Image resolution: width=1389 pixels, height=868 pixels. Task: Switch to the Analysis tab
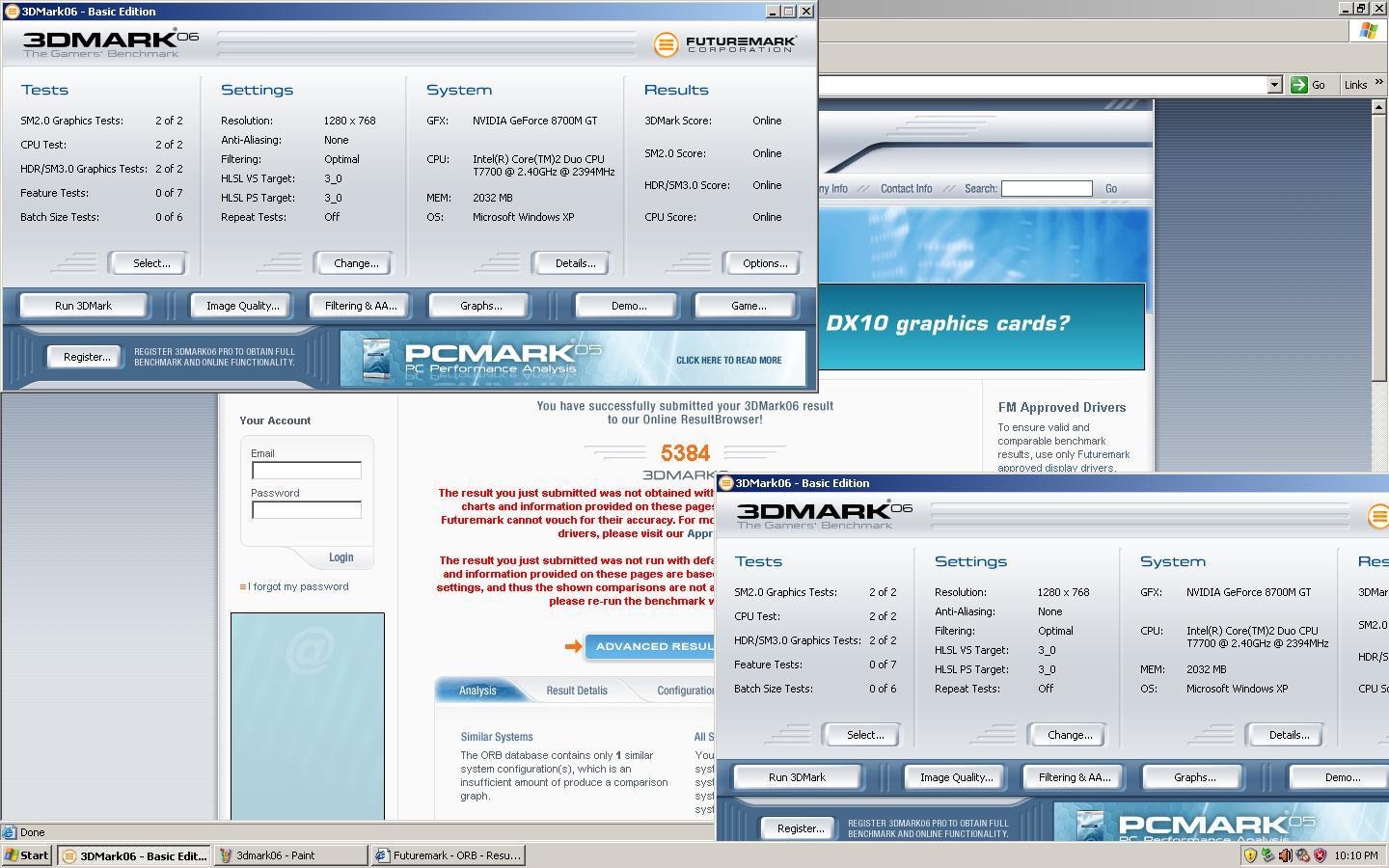(477, 691)
